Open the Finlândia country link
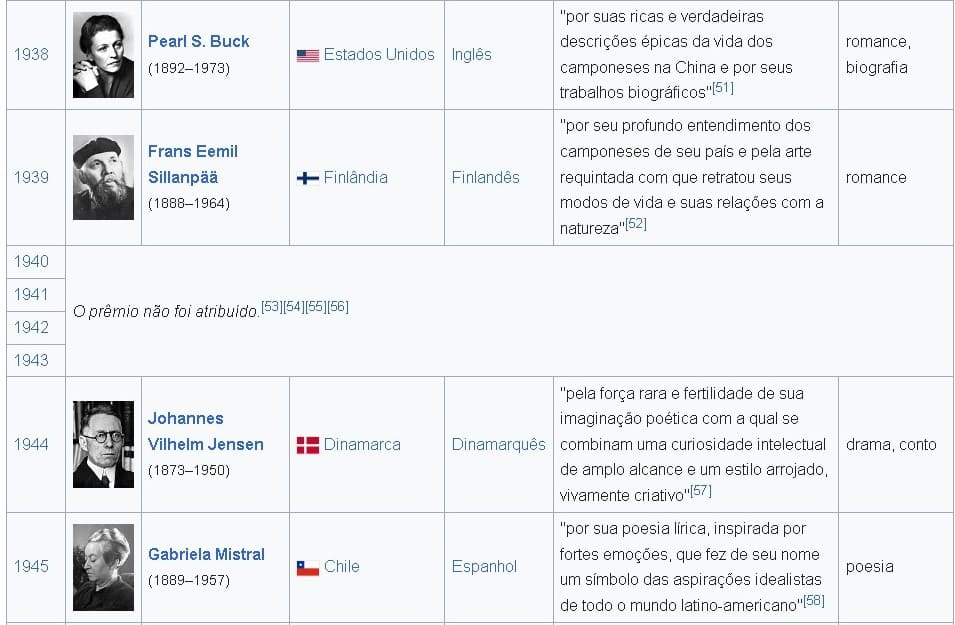The image size is (955, 625). [x=355, y=178]
